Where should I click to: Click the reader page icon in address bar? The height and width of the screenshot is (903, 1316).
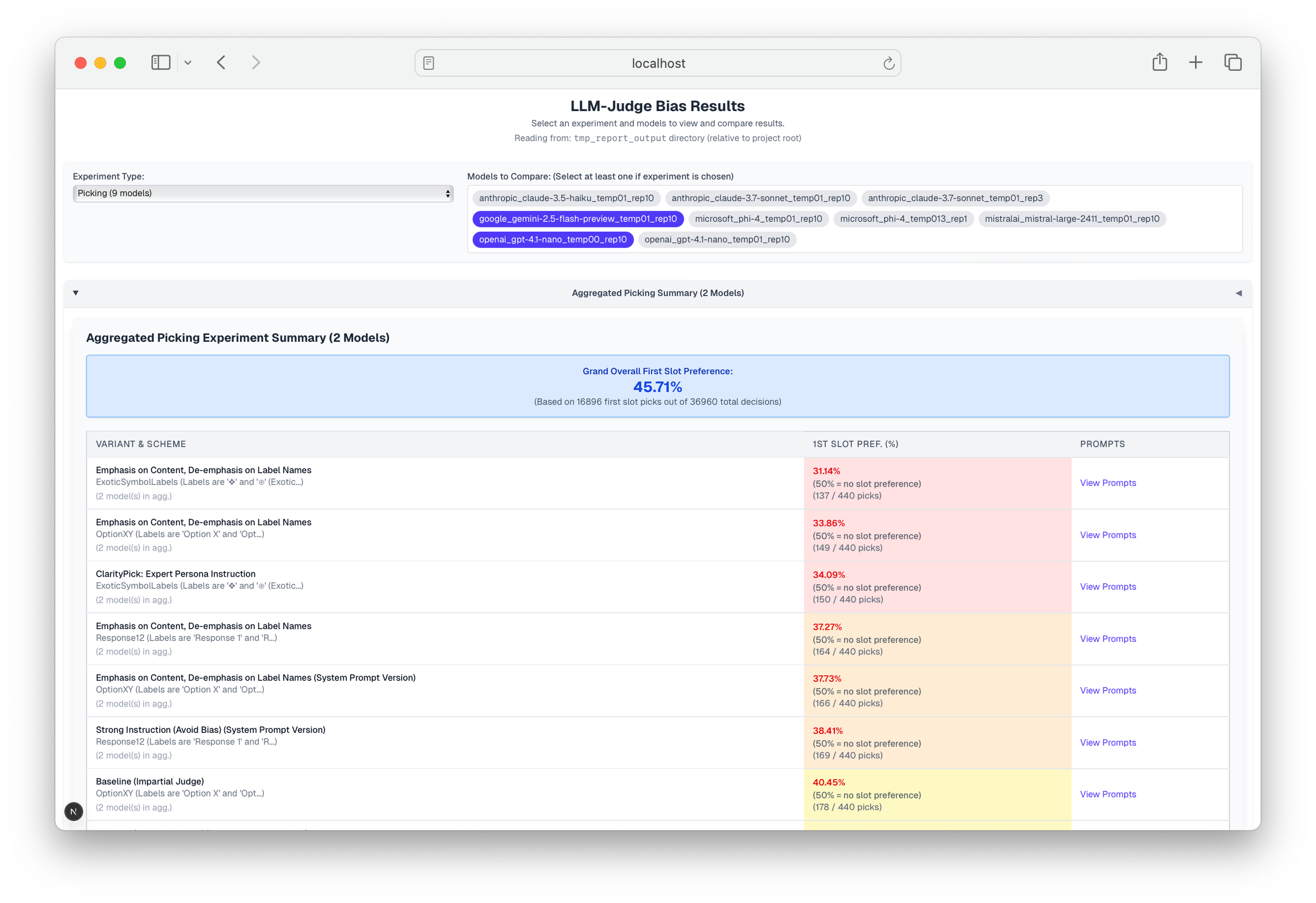tap(428, 64)
